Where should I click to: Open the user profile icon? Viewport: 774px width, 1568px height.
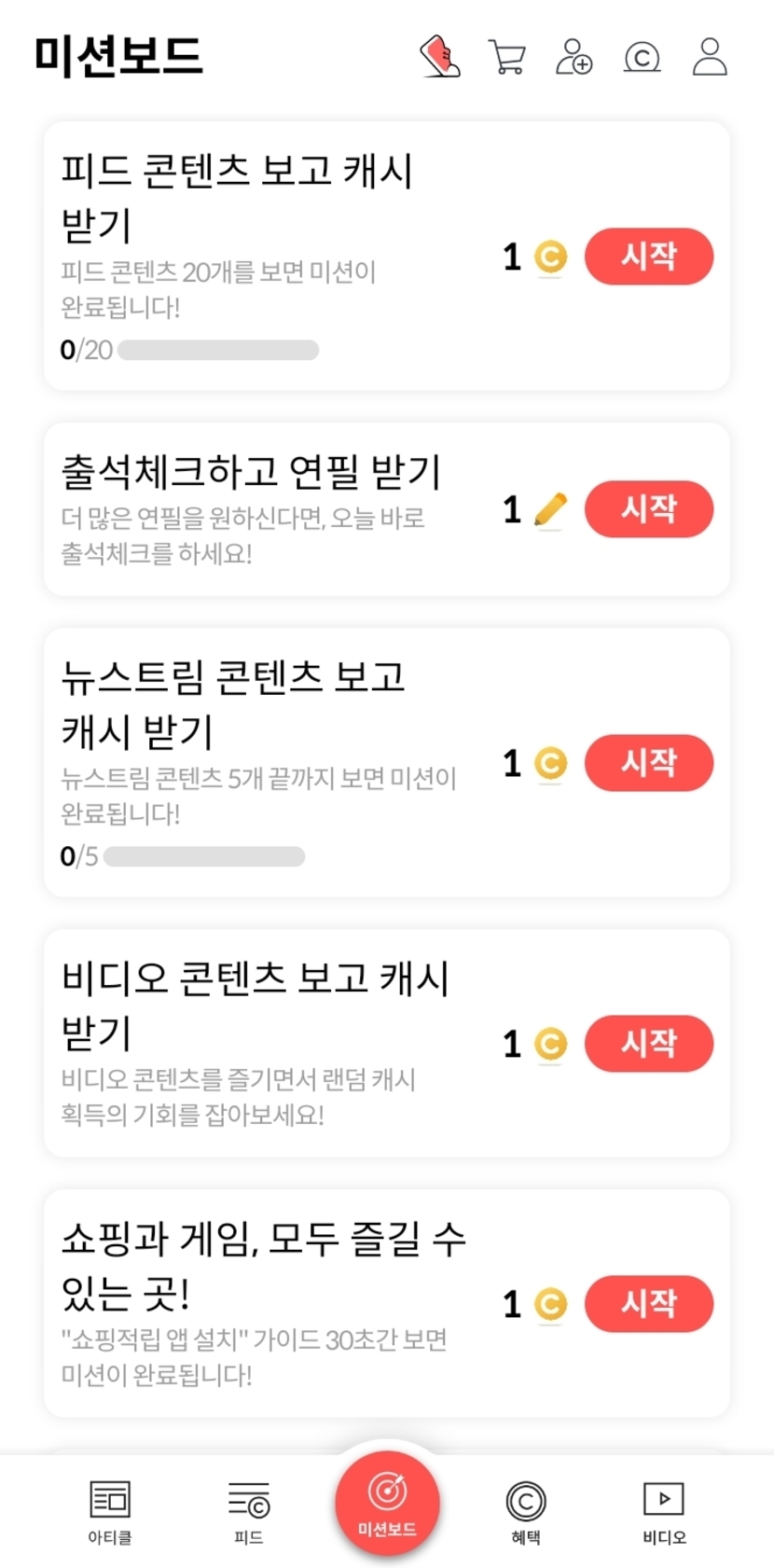[710, 57]
